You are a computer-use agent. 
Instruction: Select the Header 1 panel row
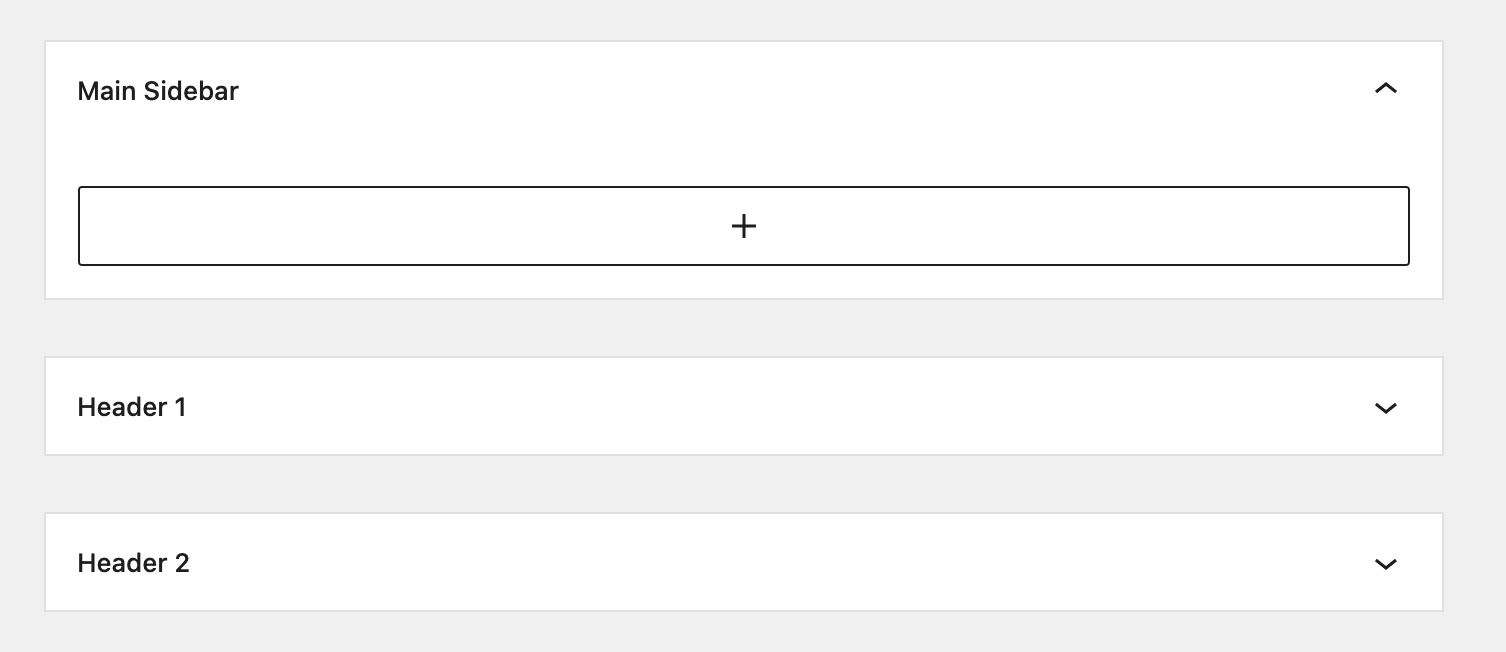(743, 407)
